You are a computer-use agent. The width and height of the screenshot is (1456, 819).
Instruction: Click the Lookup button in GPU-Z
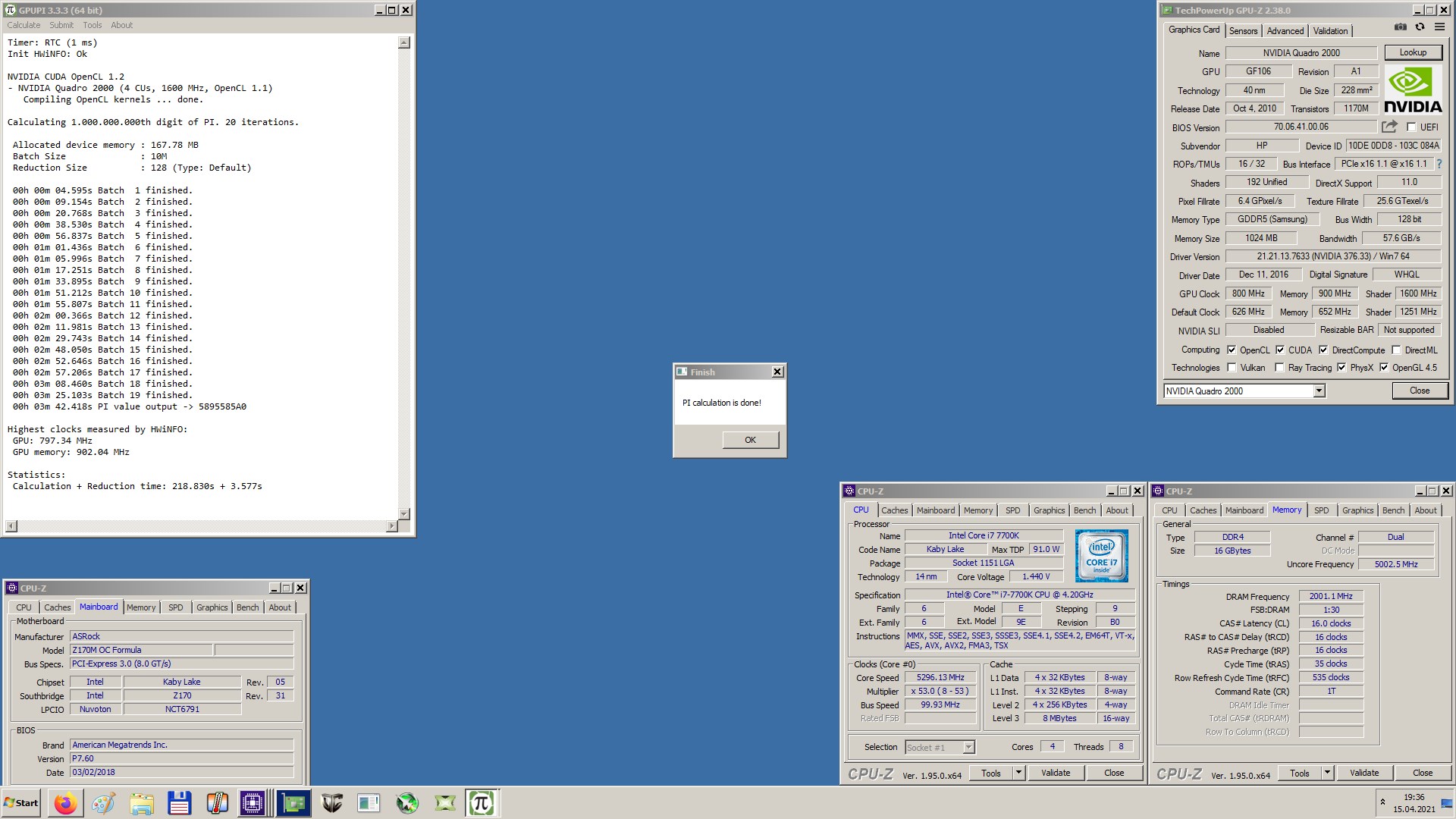[1413, 52]
